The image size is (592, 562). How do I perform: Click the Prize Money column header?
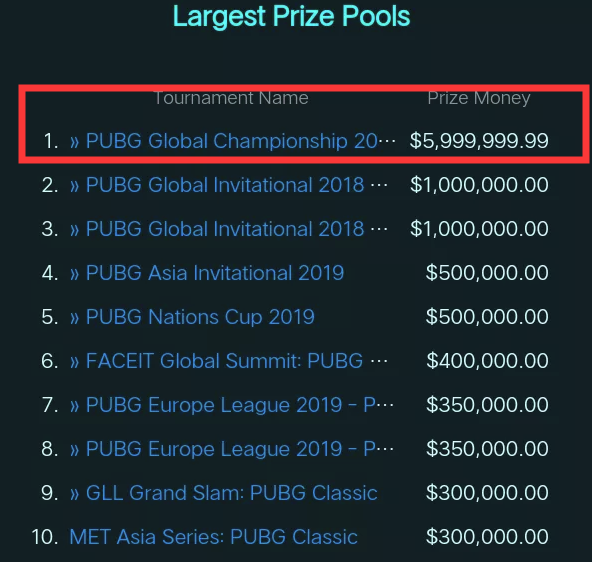tap(479, 99)
